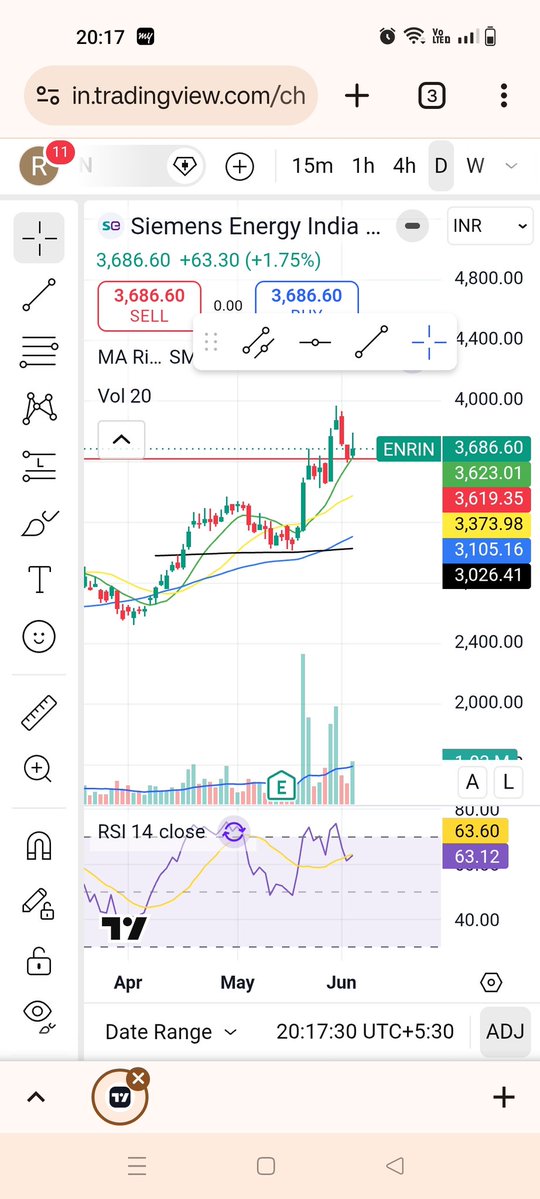Pick the crosshair tool in popup toolbar
The height and width of the screenshot is (1199, 540).
(x=428, y=342)
